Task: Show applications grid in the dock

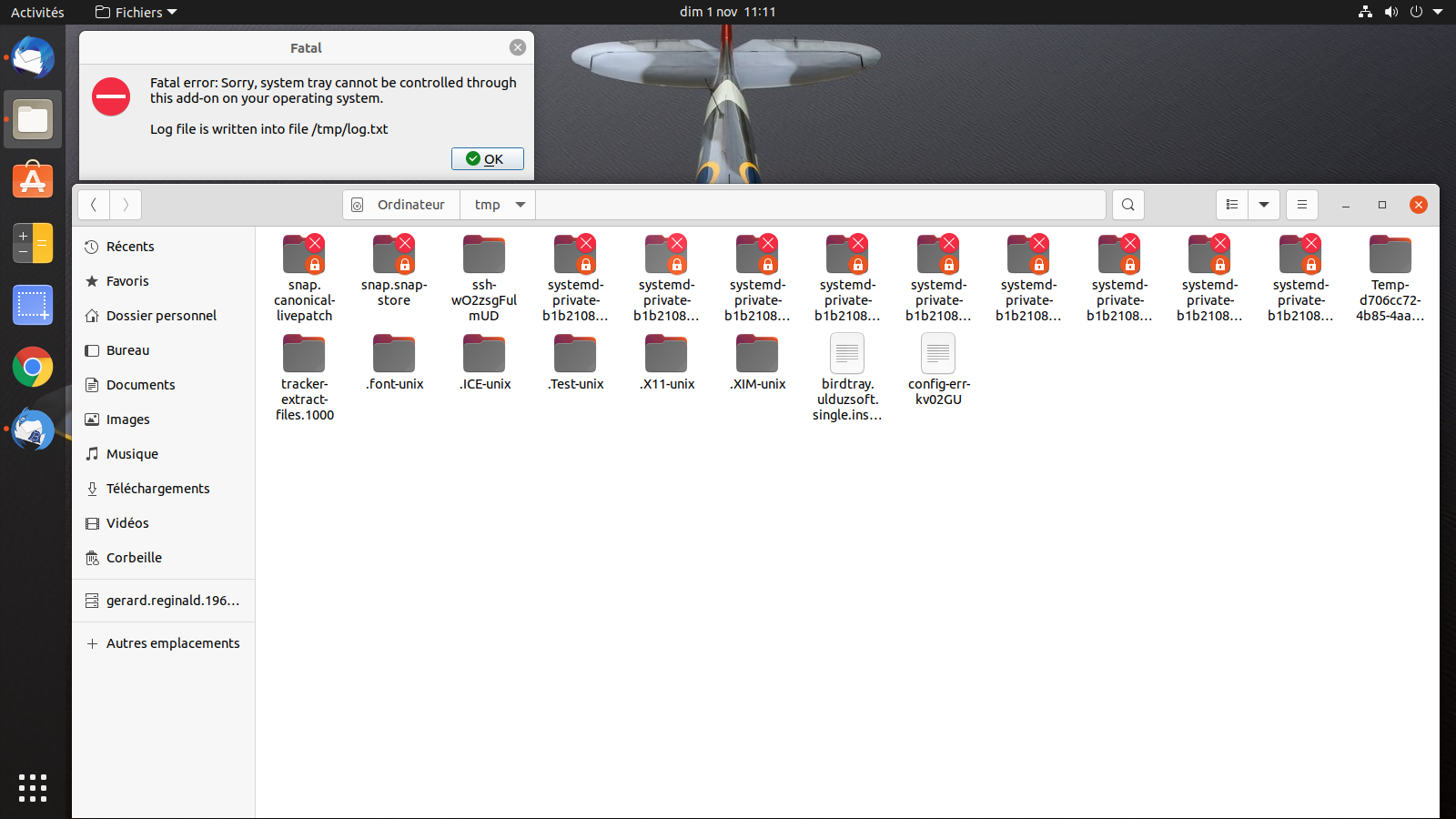Action: pos(33,788)
